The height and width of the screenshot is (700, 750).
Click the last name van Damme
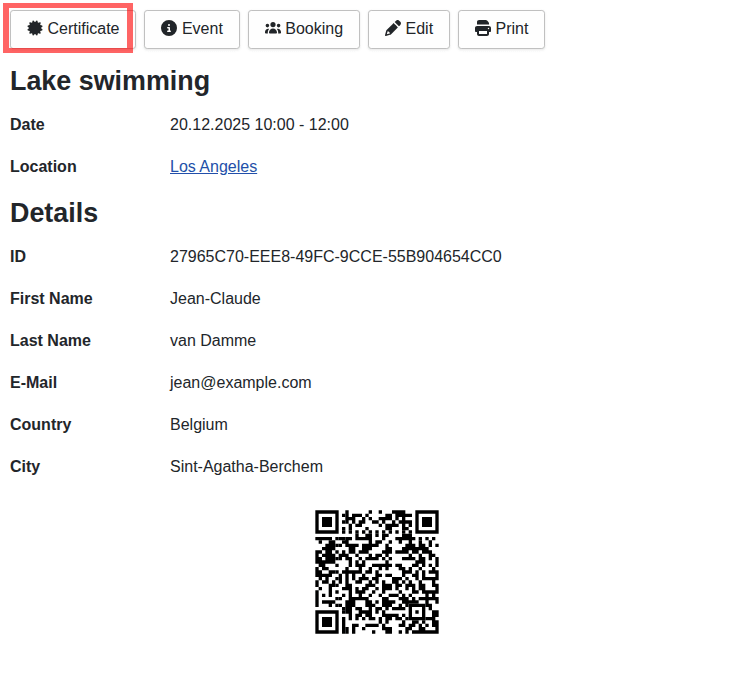pos(213,341)
